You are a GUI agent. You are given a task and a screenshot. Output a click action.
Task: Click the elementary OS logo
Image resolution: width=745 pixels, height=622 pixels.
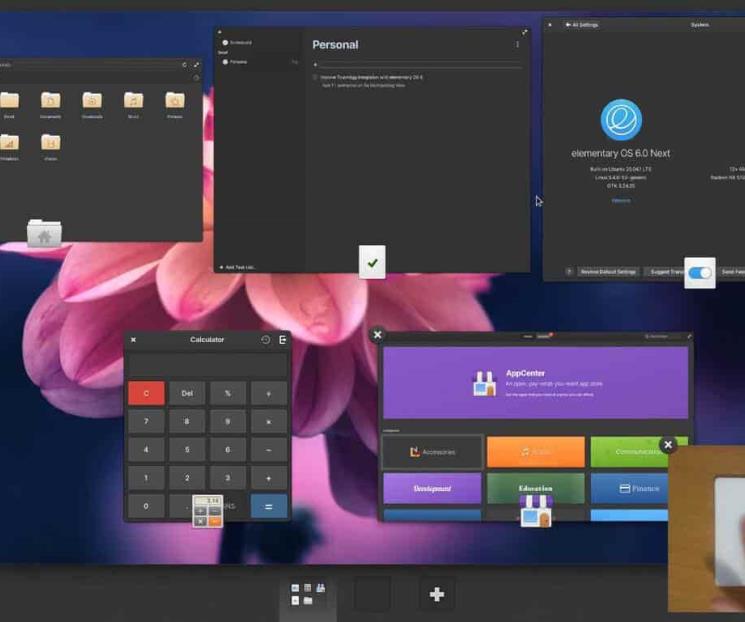coord(621,120)
